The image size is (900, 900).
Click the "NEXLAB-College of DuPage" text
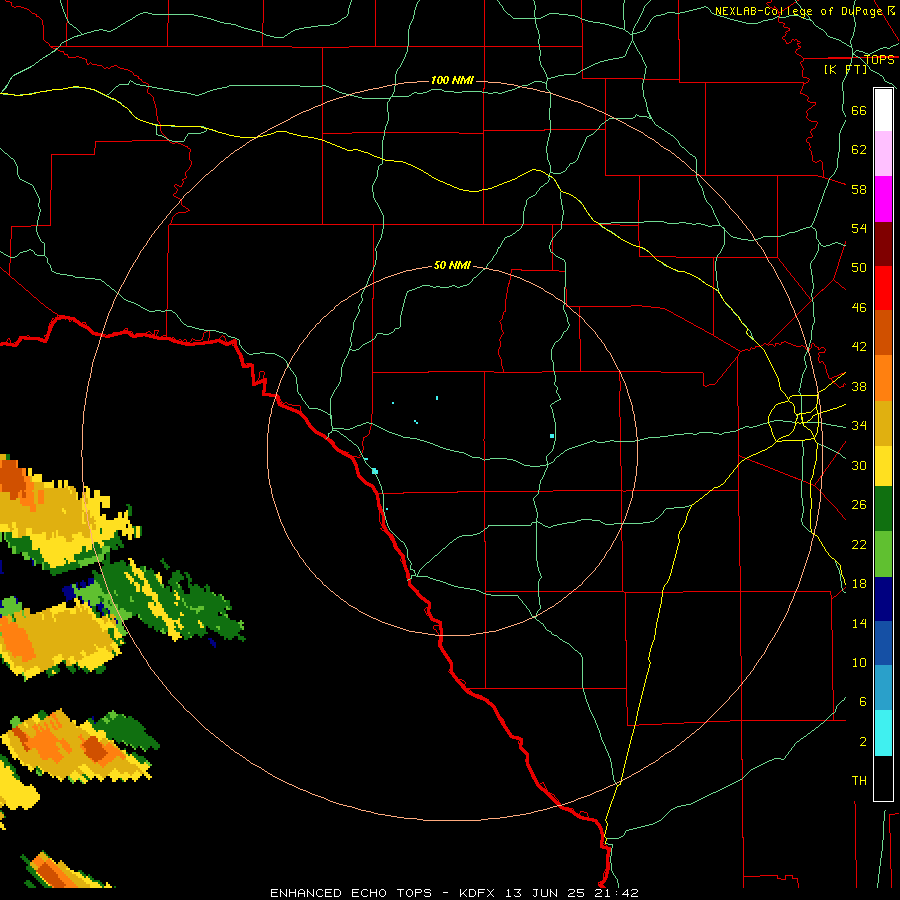(800, 11)
